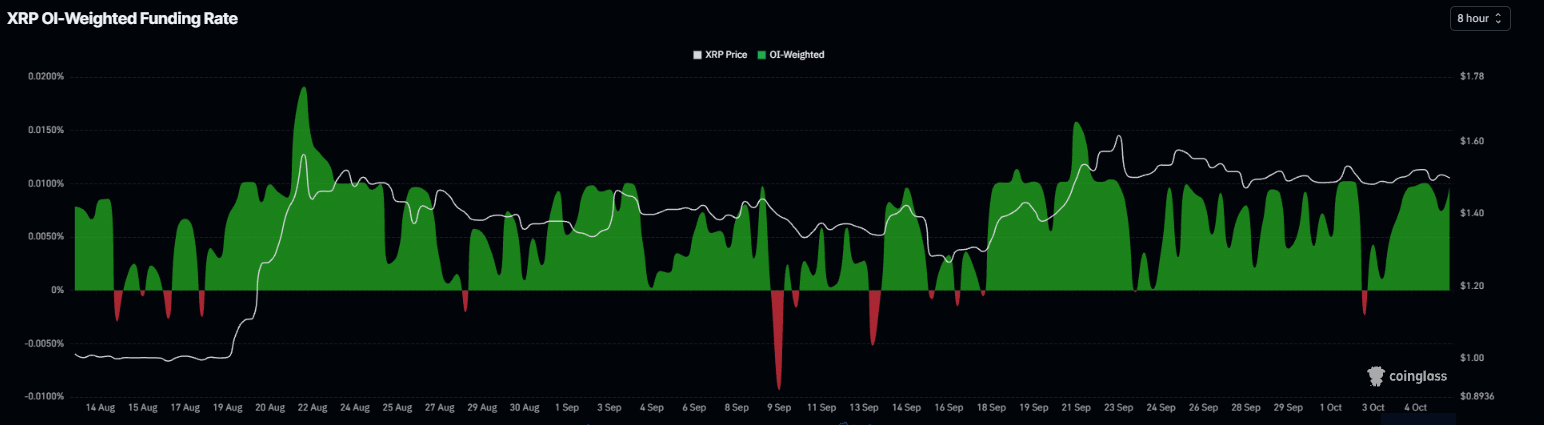Viewport: 1544px width, 425px height.
Task: Click the white XRP Price legend swatch
Action: coord(698,55)
